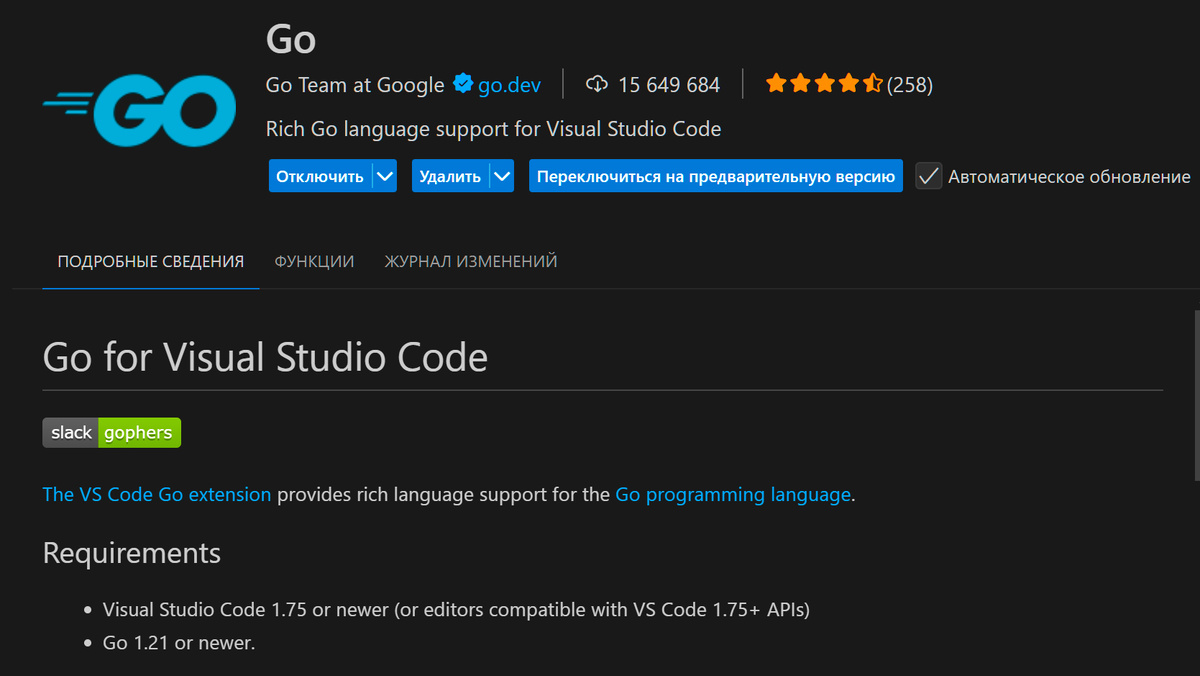Click the Отключить button
The image size is (1200, 676).
[x=320, y=176]
